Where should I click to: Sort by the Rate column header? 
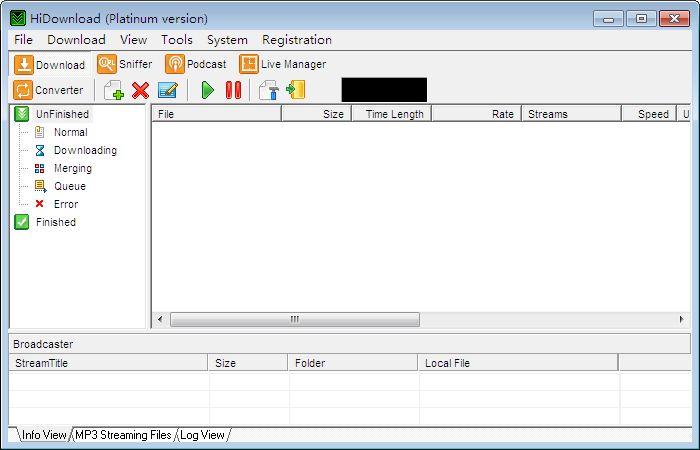[476, 114]
